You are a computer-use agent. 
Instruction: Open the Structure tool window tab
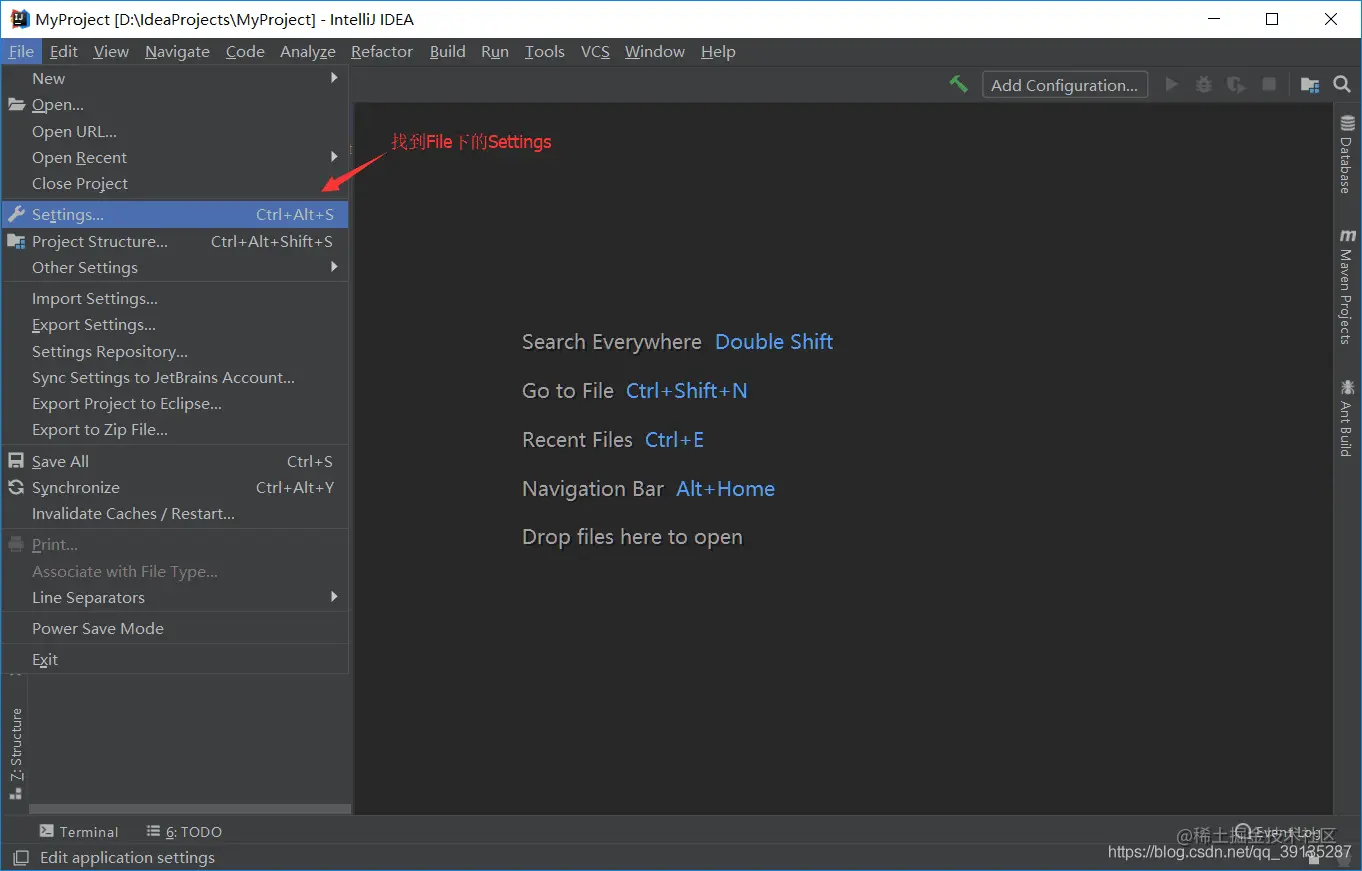tap(16, 753)
